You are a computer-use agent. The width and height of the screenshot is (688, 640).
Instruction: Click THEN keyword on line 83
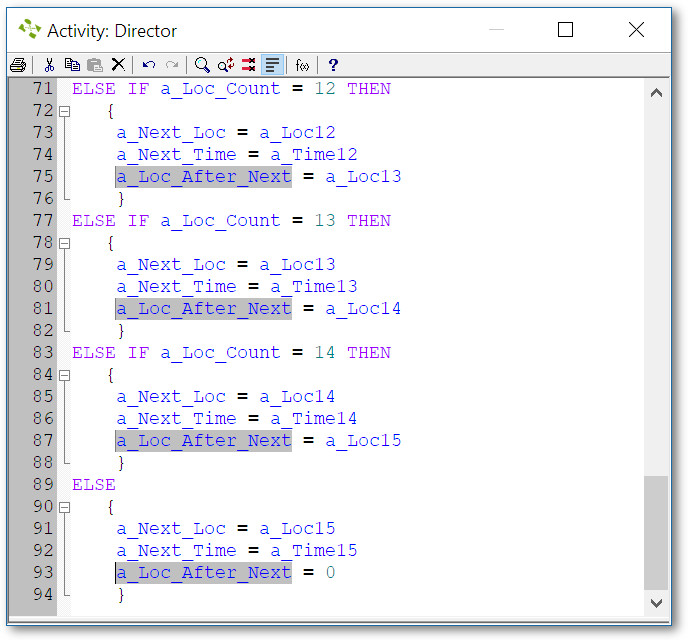[x=369, y=353]
